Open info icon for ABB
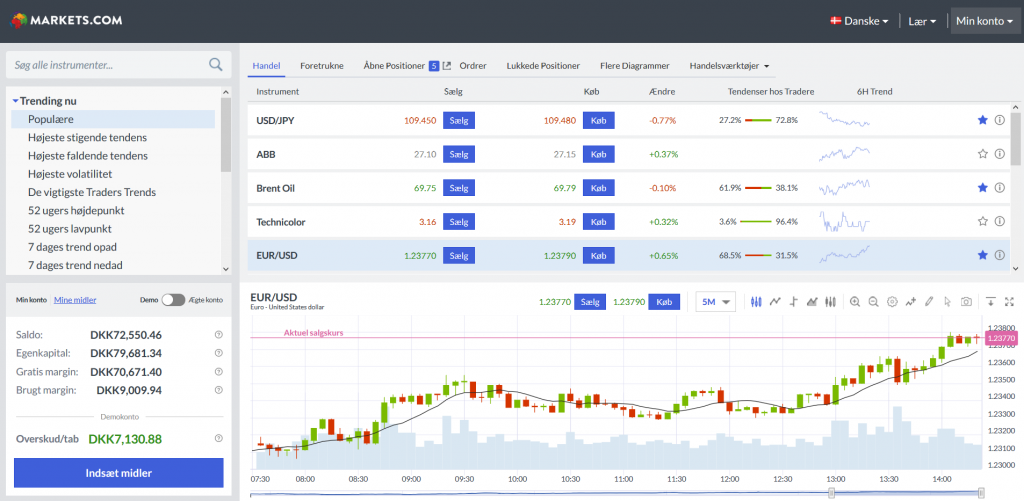 (999, 154)
